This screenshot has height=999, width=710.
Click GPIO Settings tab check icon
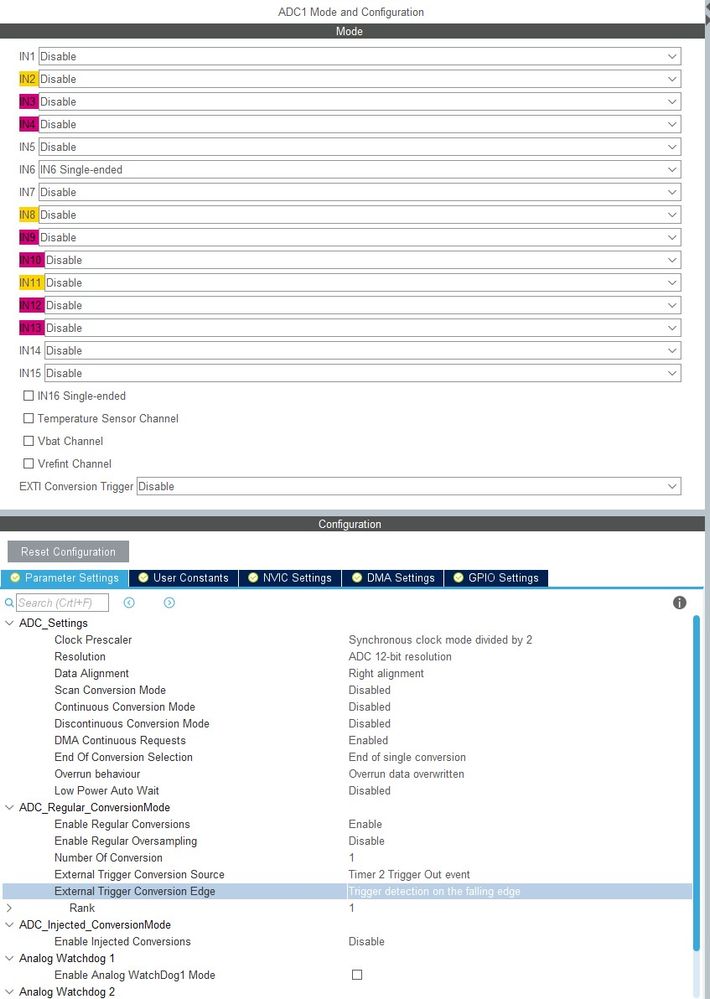458,577
